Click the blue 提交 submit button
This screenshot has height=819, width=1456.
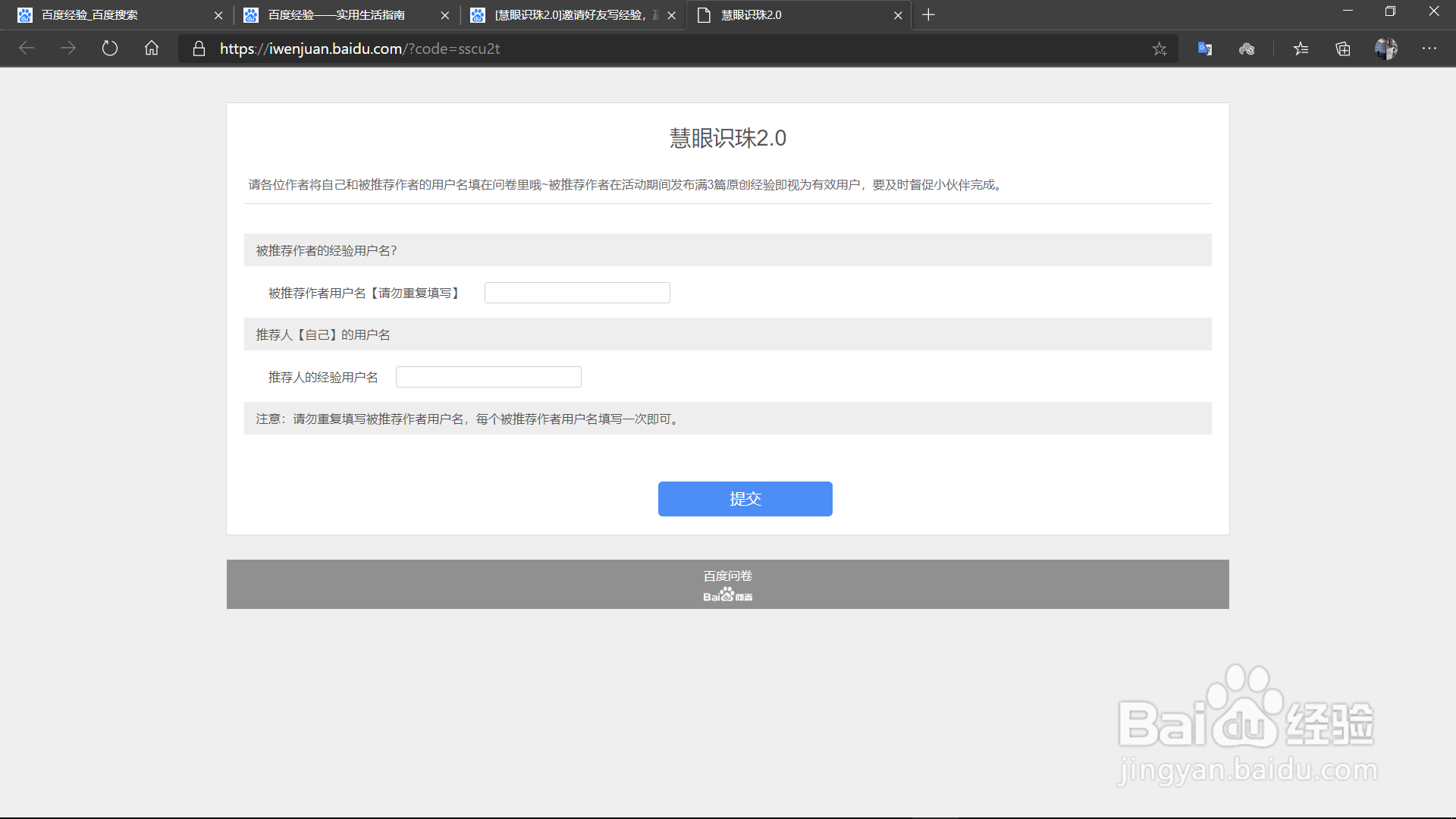(745, 499)
